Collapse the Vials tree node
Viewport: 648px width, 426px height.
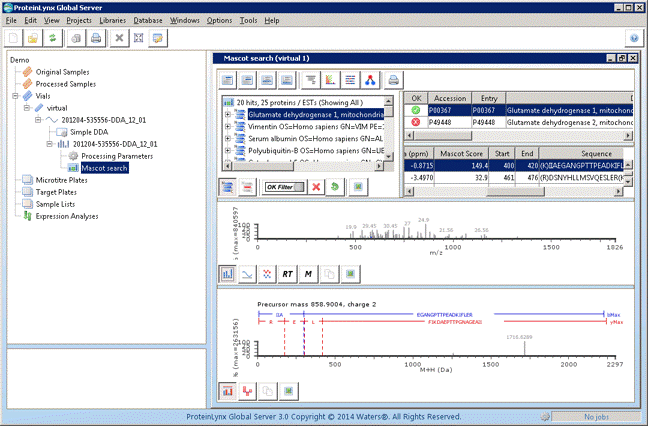point(13,97)
